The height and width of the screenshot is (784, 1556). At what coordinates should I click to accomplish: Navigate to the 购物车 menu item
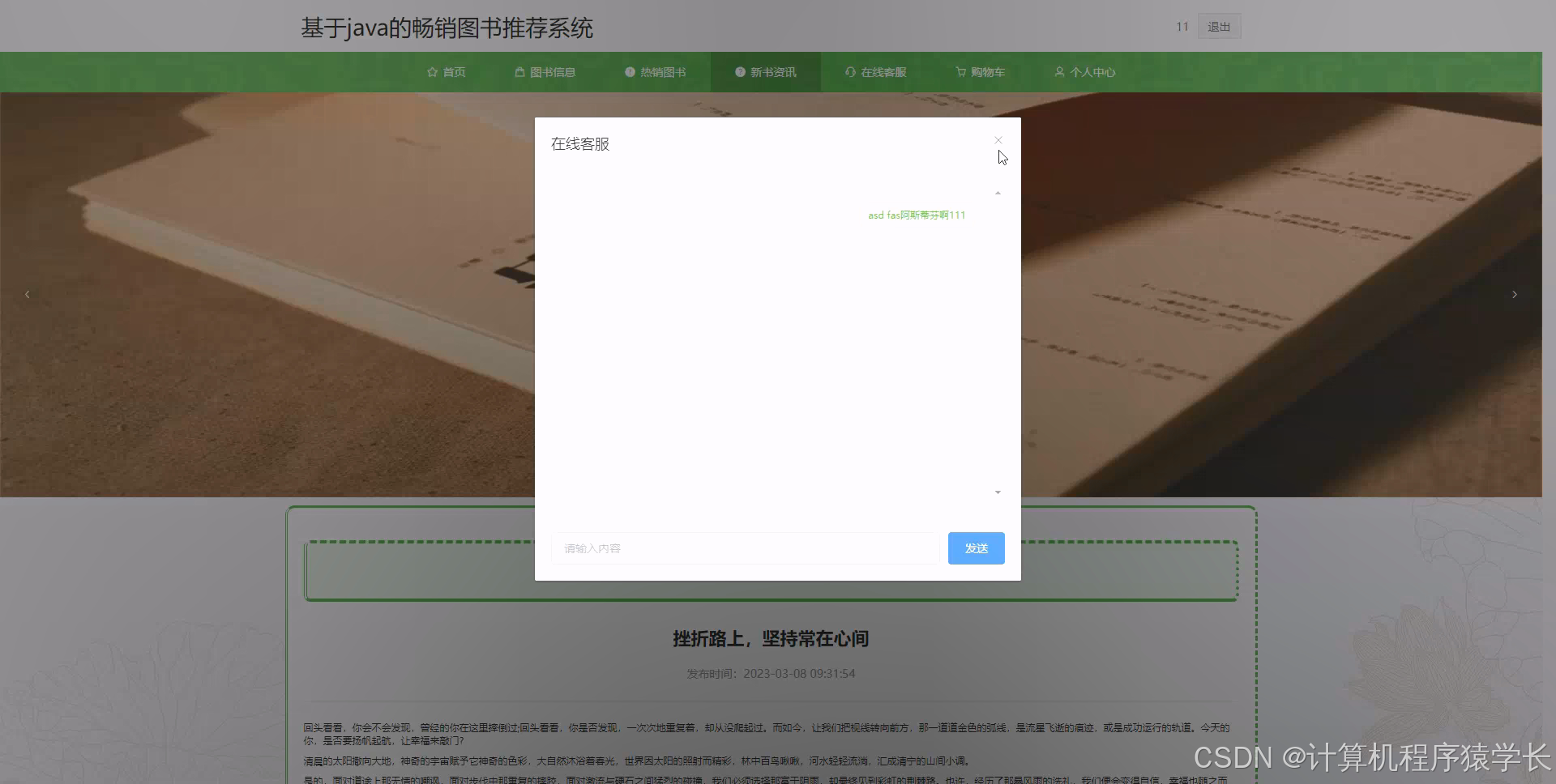(x=987, y=71)
